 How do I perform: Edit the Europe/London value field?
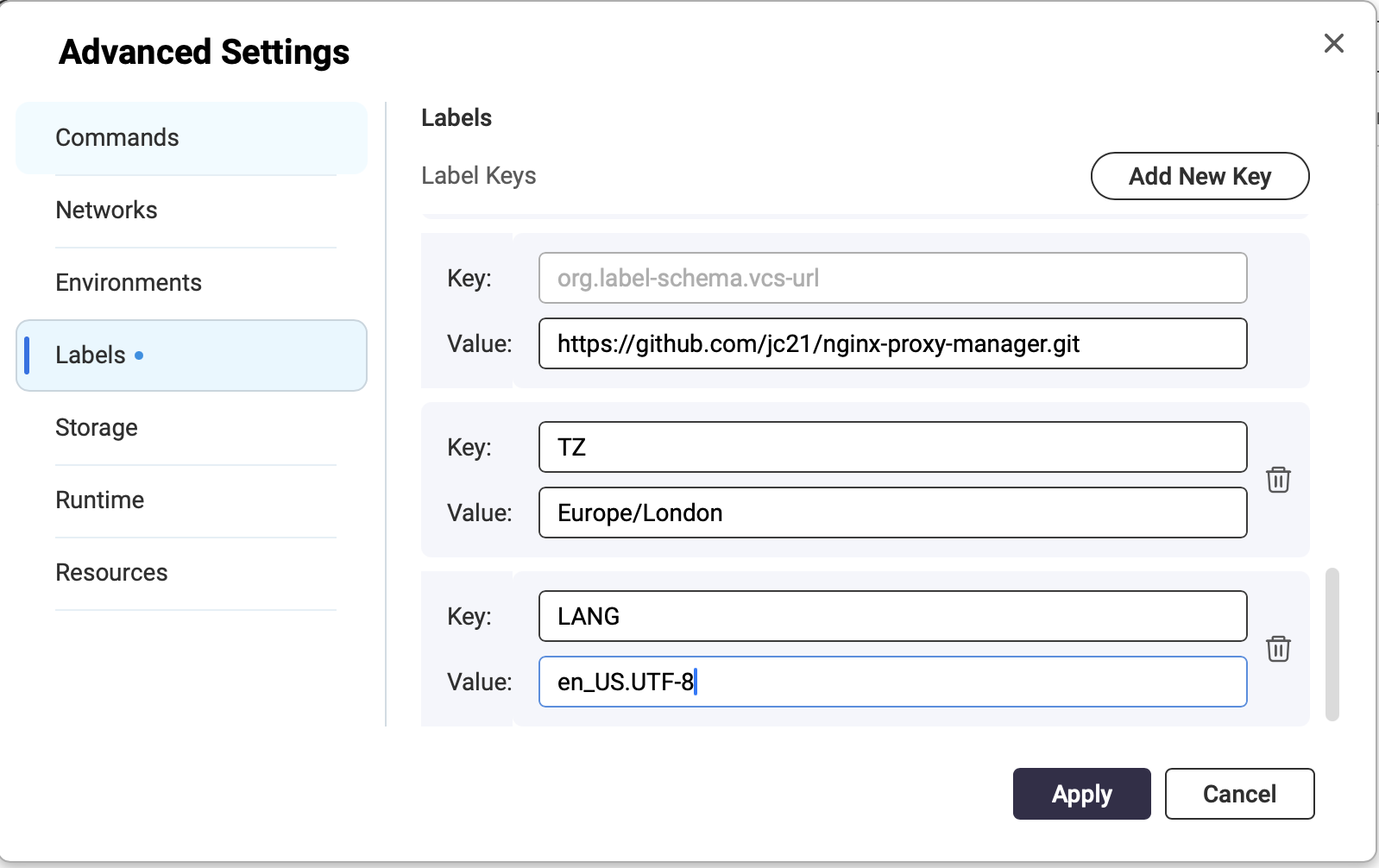893,513
